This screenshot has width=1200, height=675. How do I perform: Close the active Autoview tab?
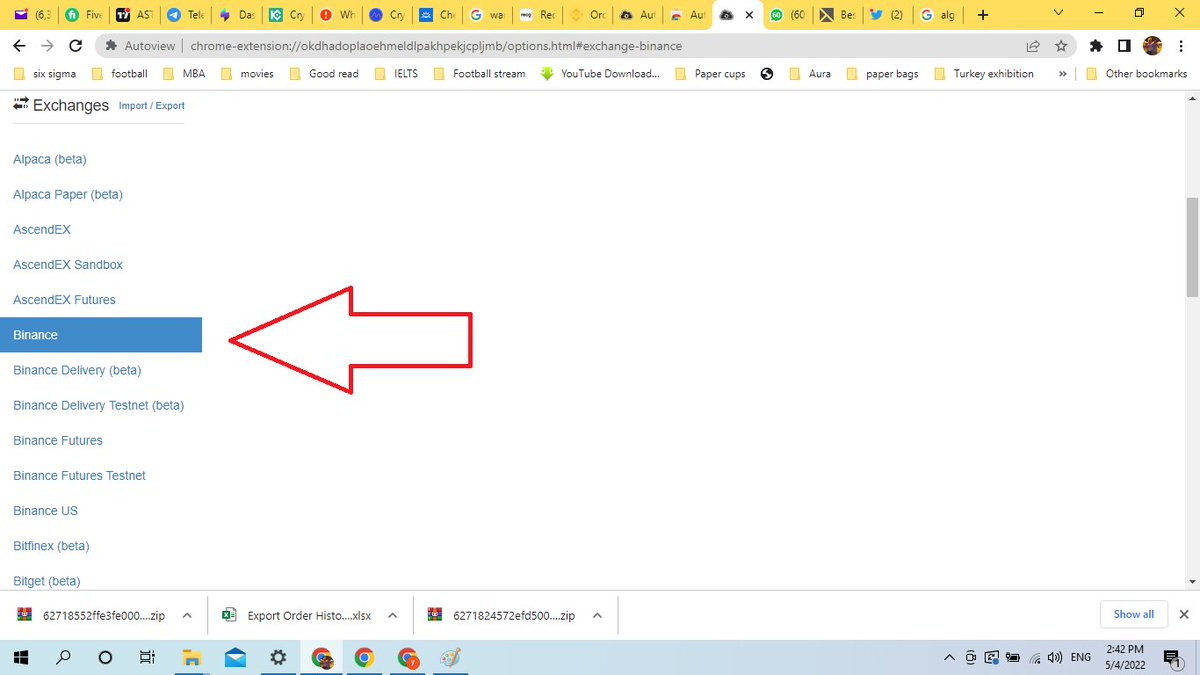coord(748,15)
